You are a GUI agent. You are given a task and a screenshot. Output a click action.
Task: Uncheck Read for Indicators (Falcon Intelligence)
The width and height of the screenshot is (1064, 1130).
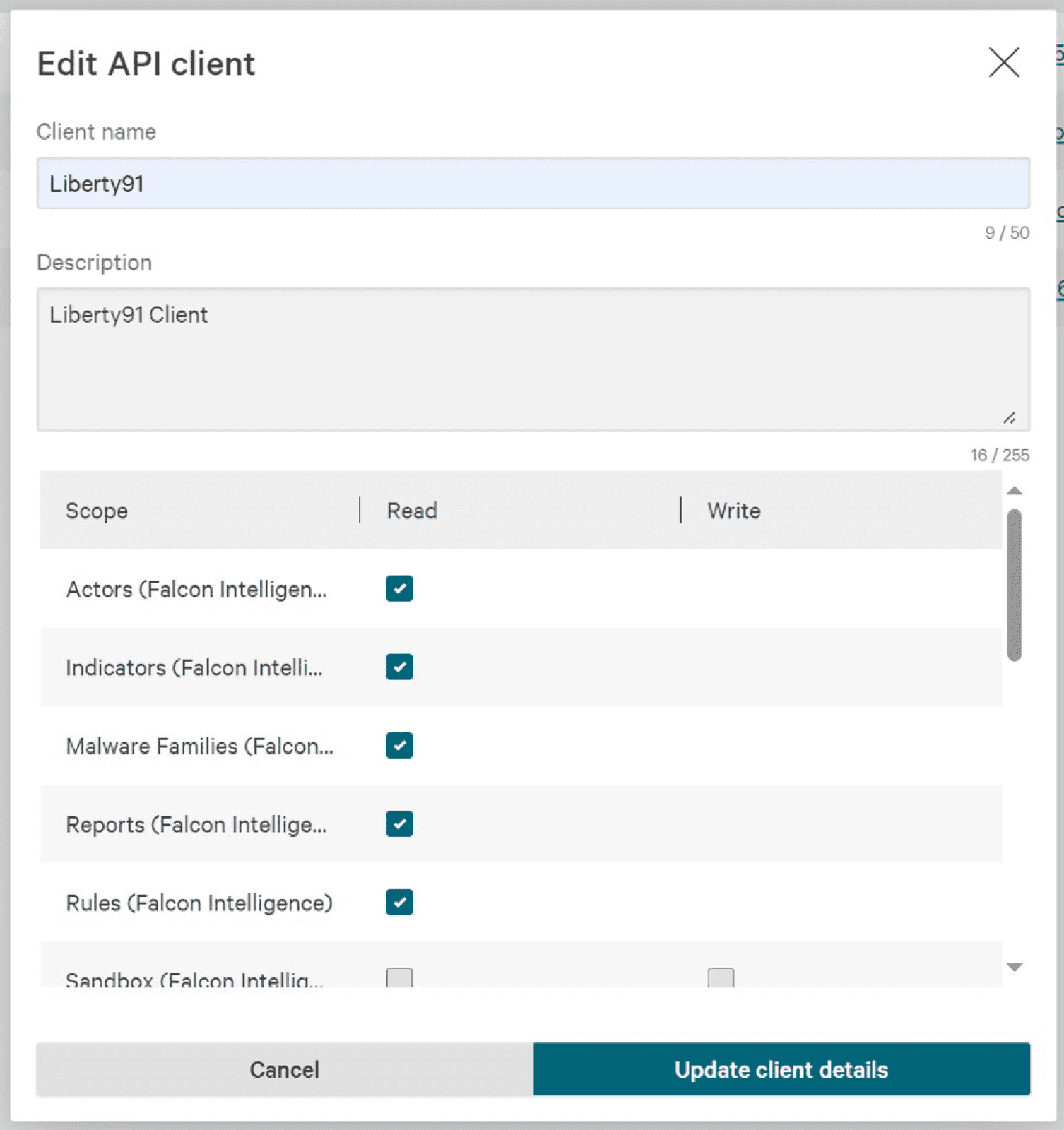point(399,667)
